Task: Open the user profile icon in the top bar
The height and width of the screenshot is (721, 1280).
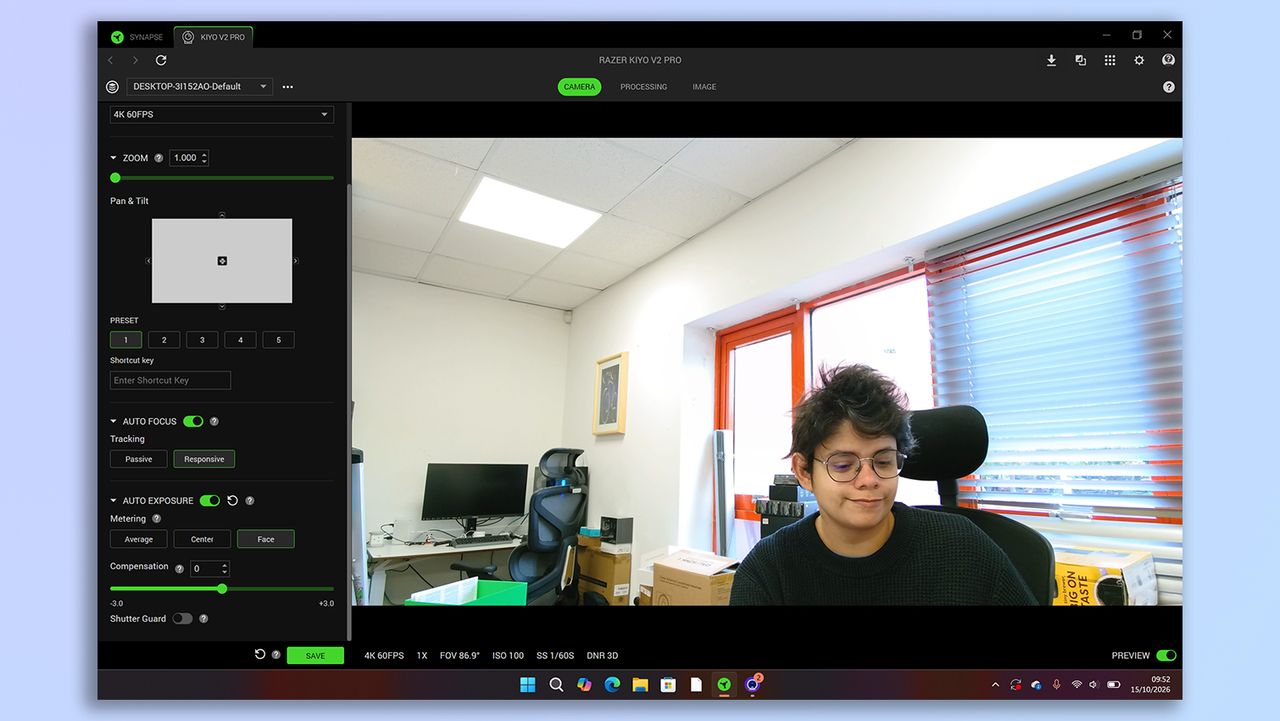Action: click(1168, 60)
